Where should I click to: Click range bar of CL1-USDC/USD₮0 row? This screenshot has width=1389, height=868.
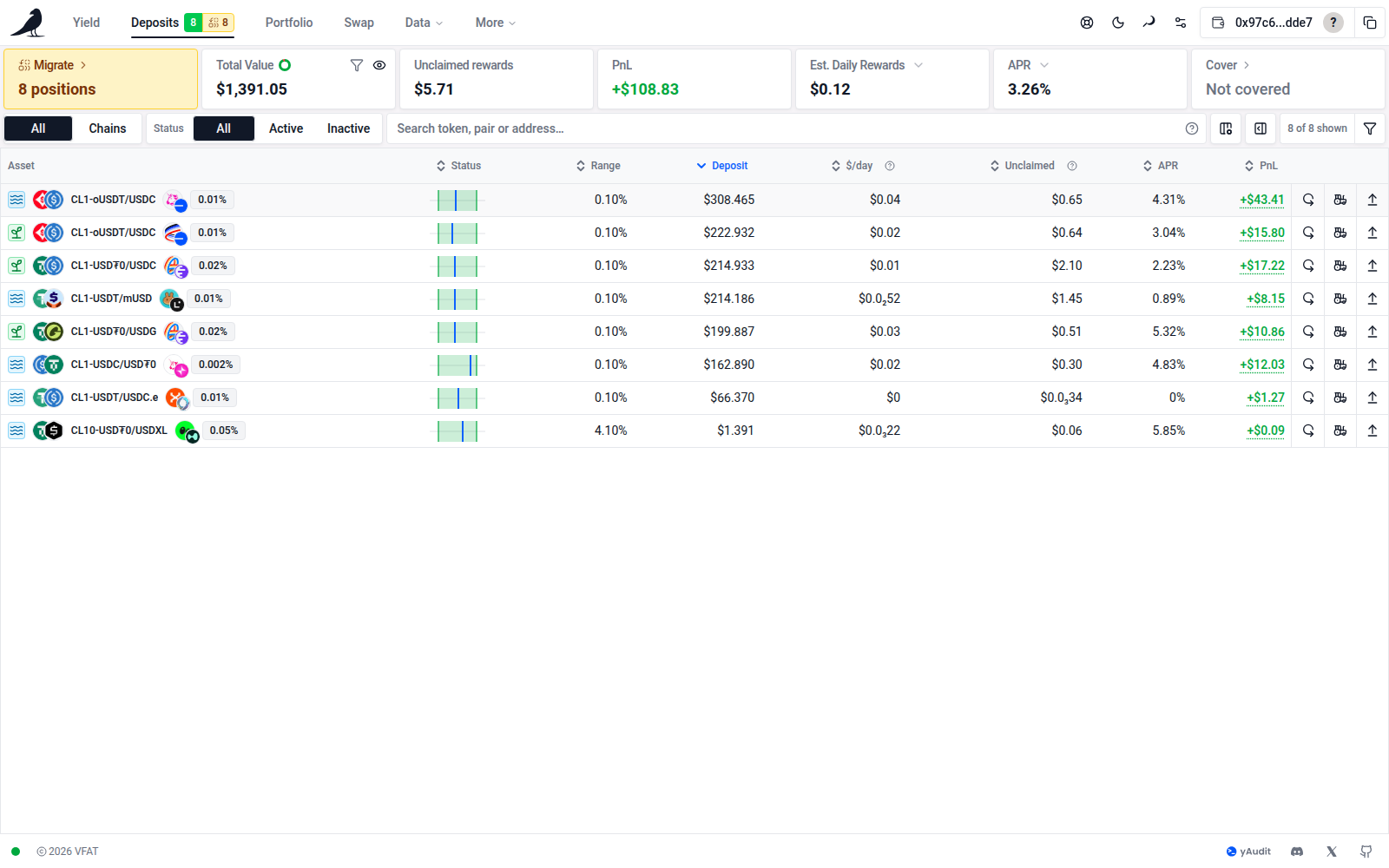point(458,365)
